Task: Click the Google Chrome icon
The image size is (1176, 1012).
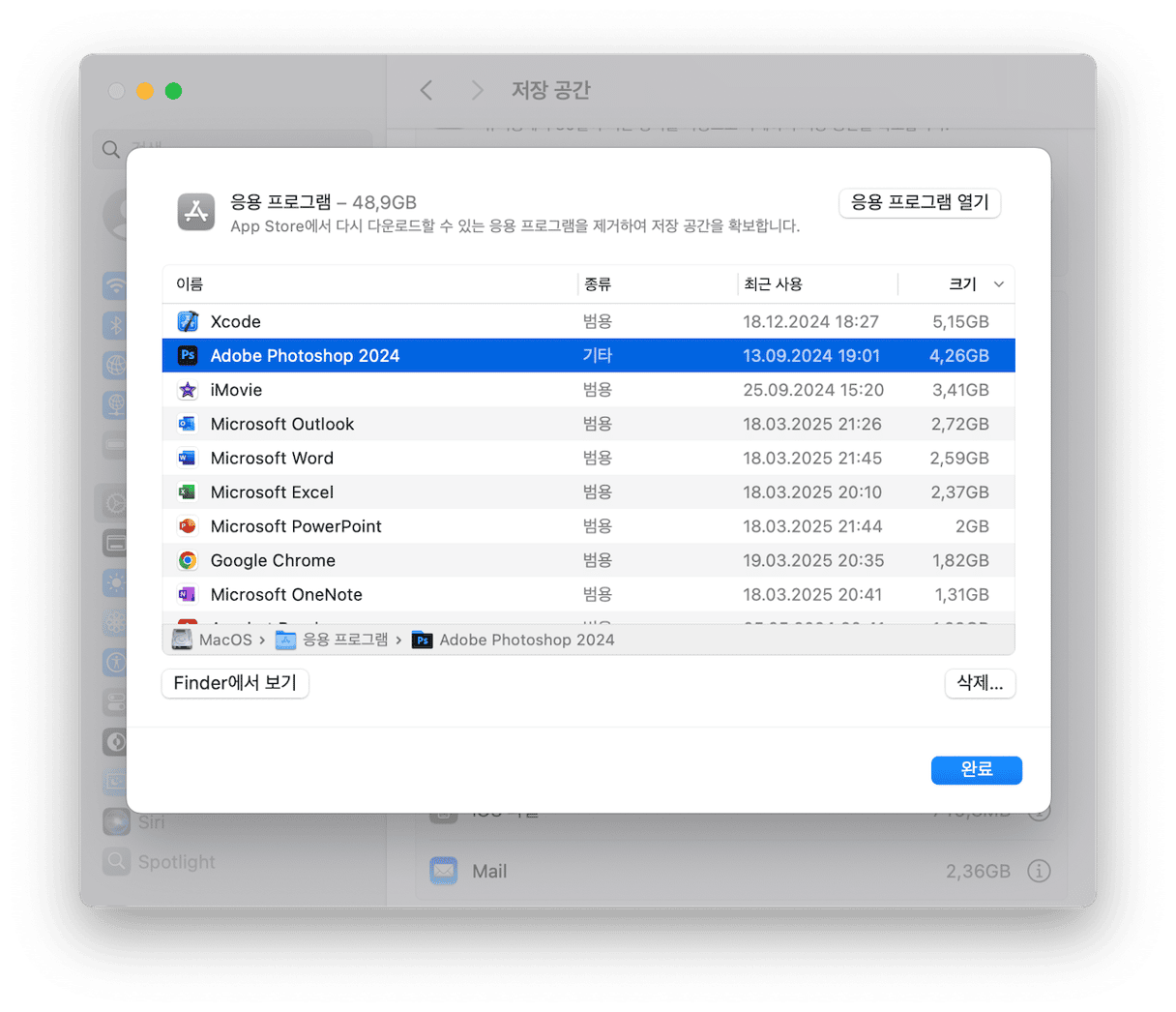Action: pos(188,560)
